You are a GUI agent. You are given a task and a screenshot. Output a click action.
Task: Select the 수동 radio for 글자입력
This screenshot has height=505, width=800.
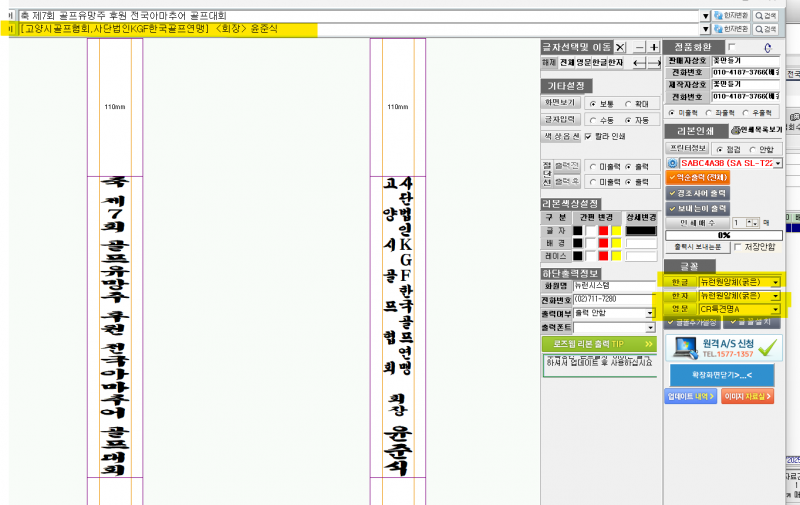coord(593,120)
